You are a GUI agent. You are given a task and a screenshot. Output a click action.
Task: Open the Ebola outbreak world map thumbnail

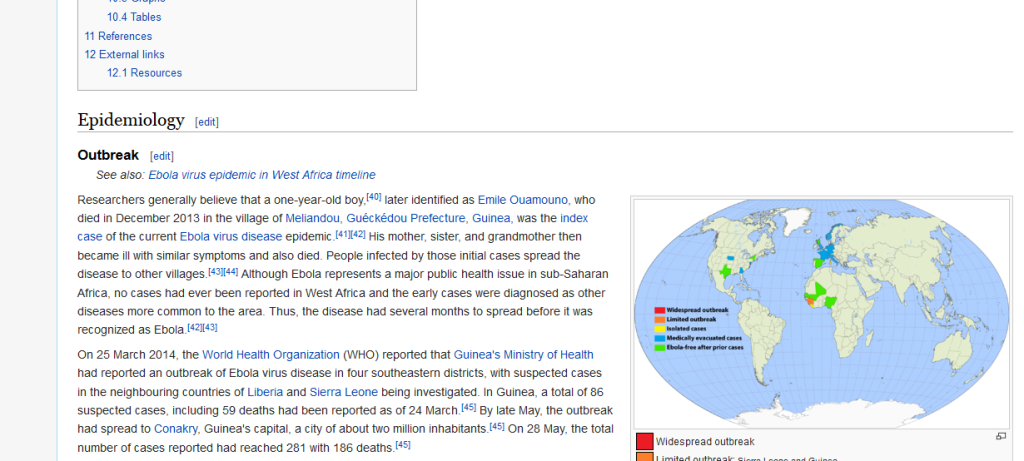[x=822, y=313]
